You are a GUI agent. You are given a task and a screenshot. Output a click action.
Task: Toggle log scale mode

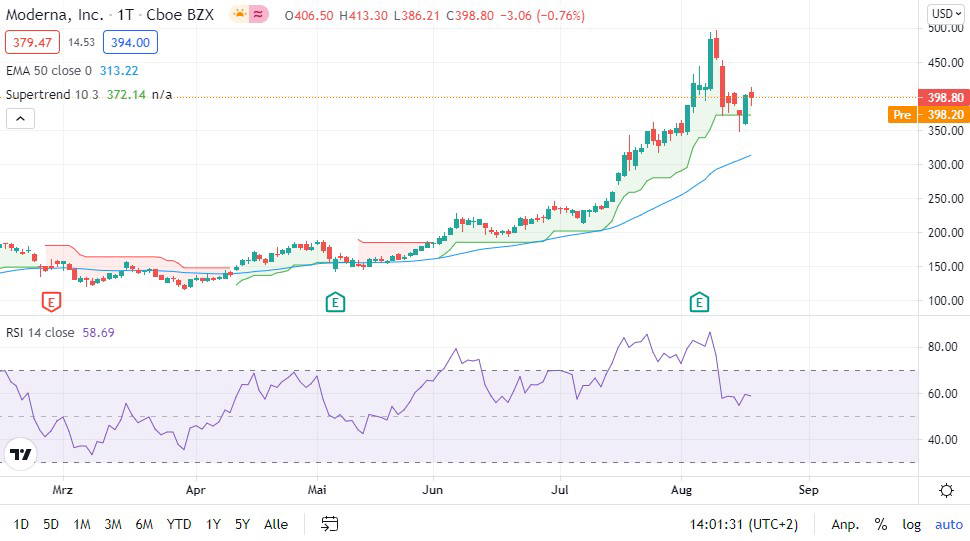pyautogui.click(x=911, y=524)
